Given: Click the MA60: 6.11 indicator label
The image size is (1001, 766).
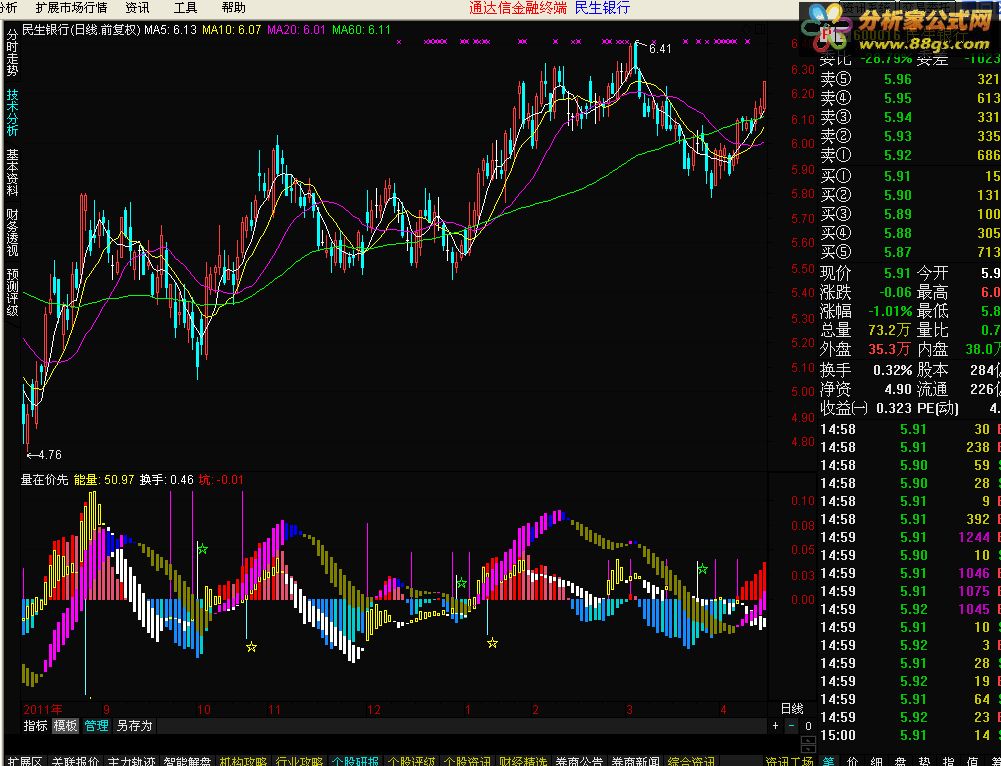Looking at the screenshot, I should click(362, 29).
